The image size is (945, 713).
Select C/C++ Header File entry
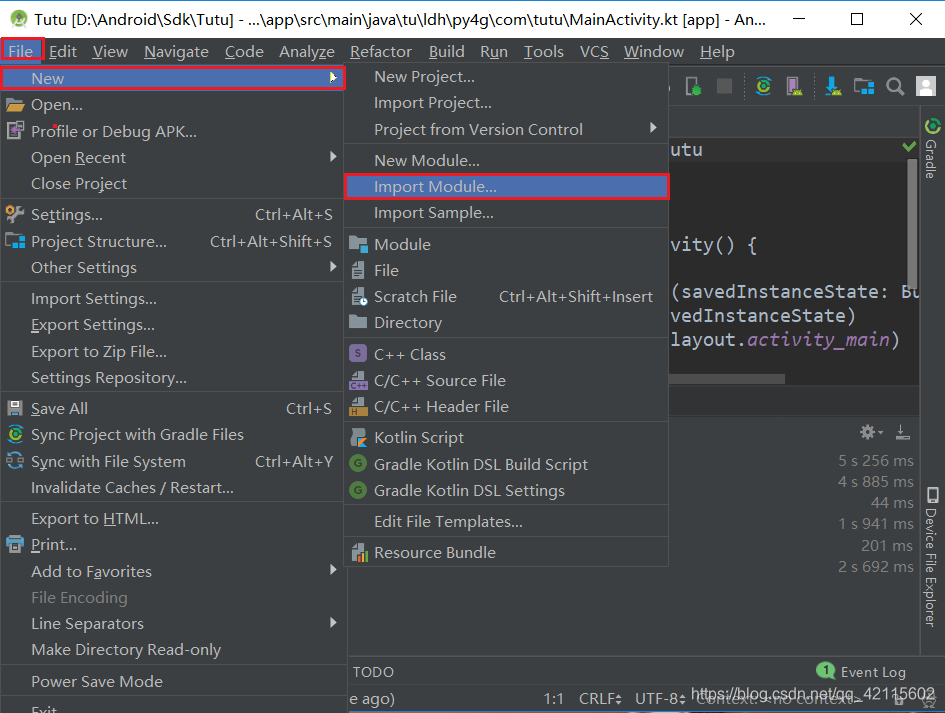(x=506, y=407)
